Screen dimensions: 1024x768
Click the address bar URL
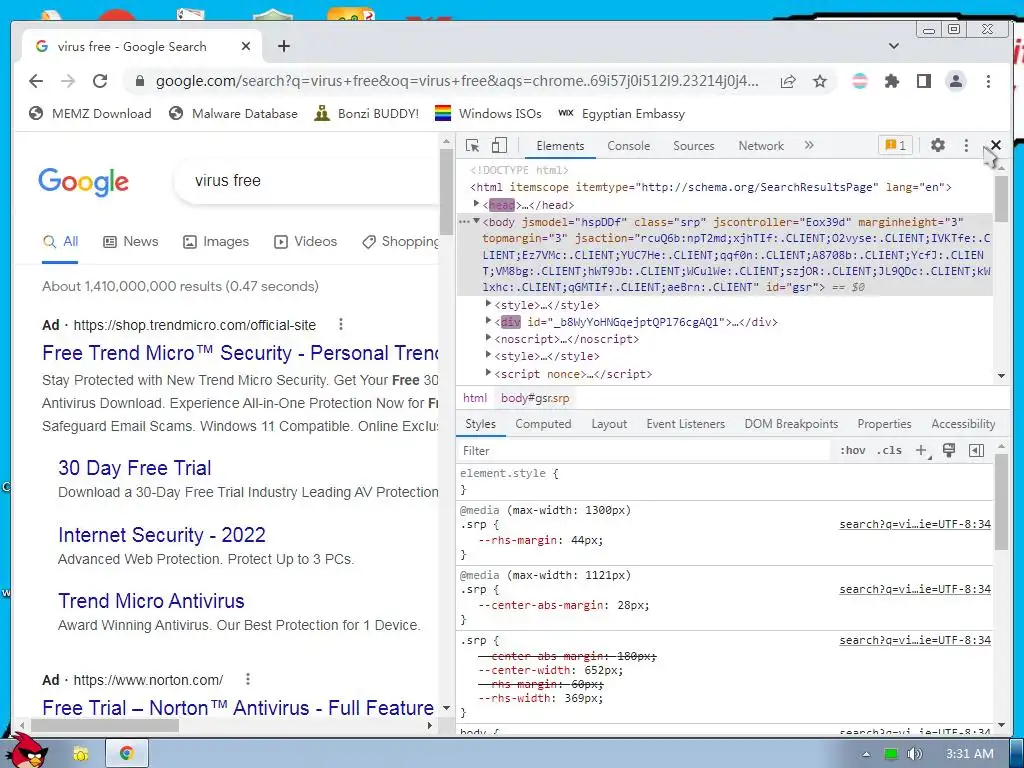pos(456,81)
